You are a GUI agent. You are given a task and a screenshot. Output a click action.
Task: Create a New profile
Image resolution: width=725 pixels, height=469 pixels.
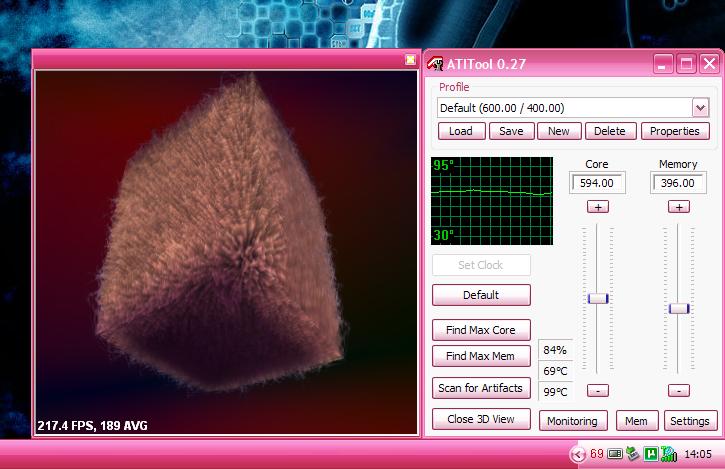click(559, 131)
